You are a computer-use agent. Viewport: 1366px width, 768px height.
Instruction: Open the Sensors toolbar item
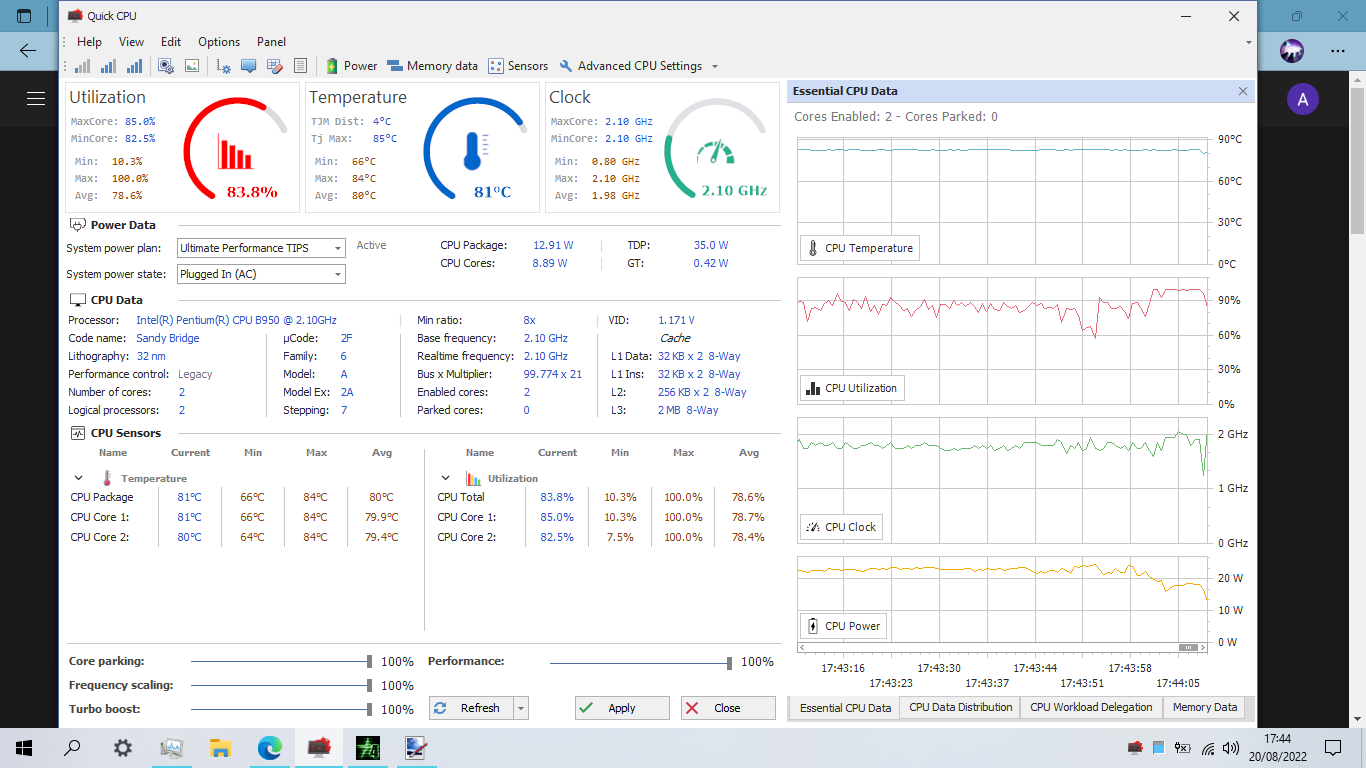518,66
